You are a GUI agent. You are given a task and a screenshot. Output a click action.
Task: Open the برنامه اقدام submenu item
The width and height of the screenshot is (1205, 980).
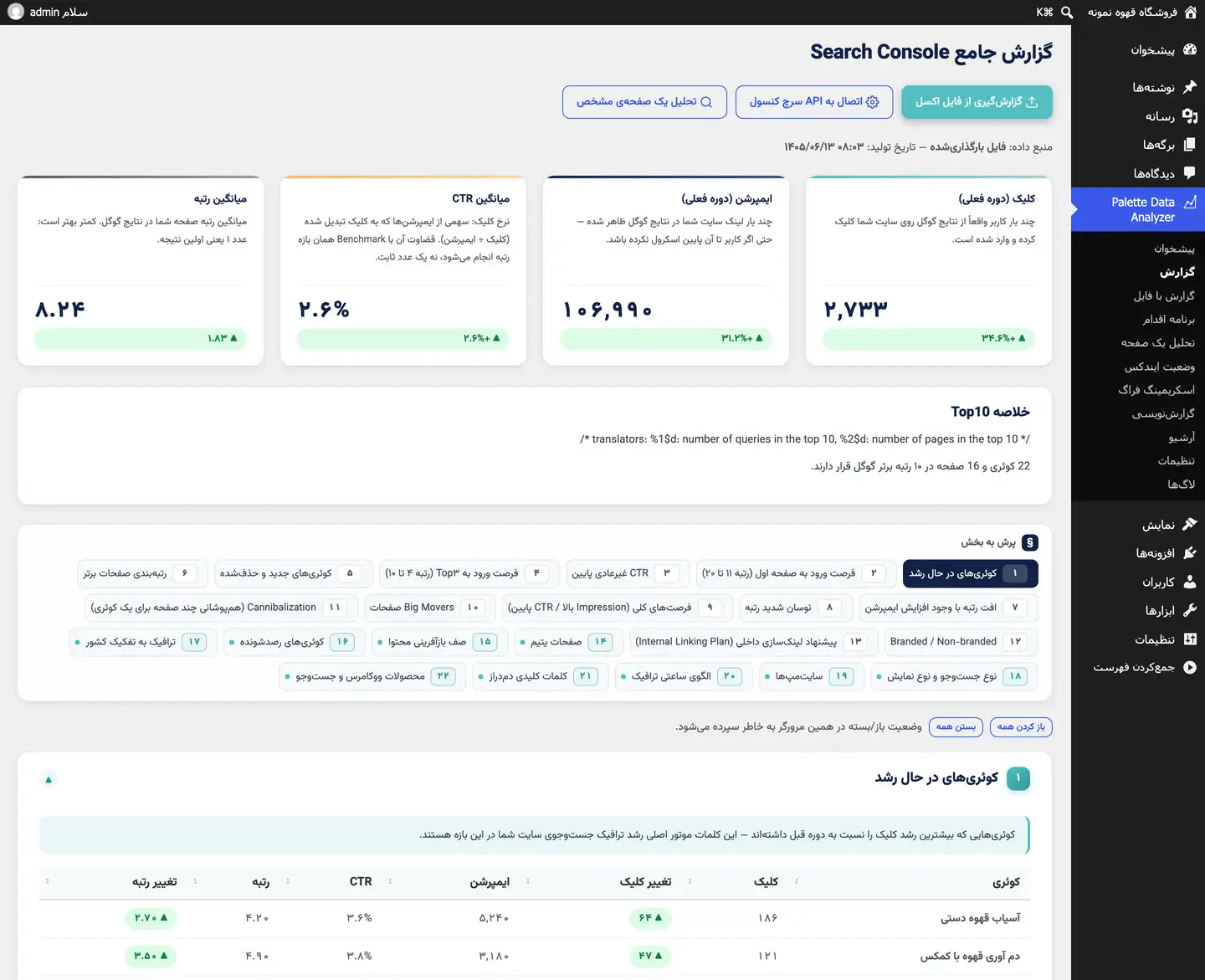1169,319
